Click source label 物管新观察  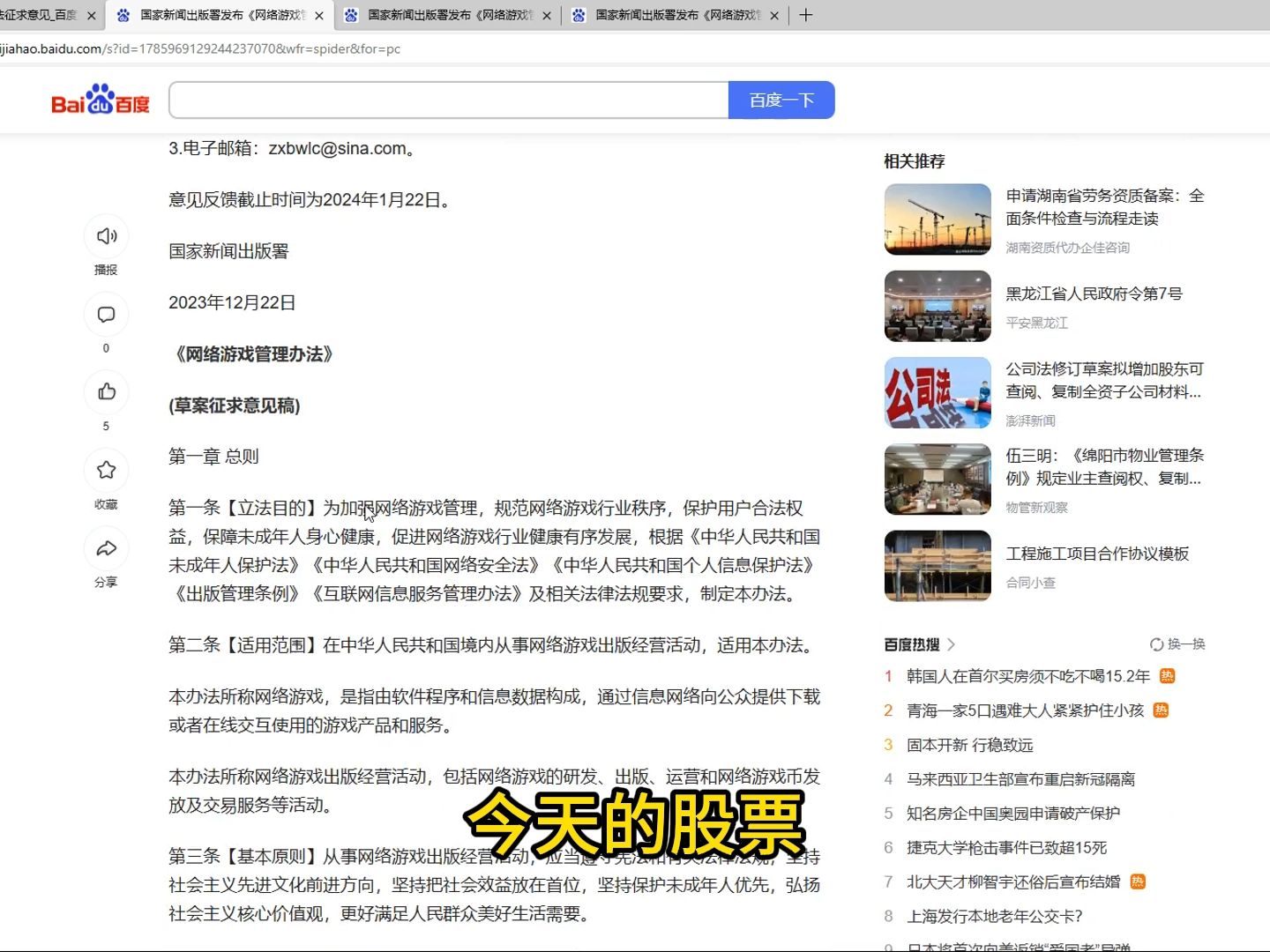pyautogui.click(x=1037, y=507)
